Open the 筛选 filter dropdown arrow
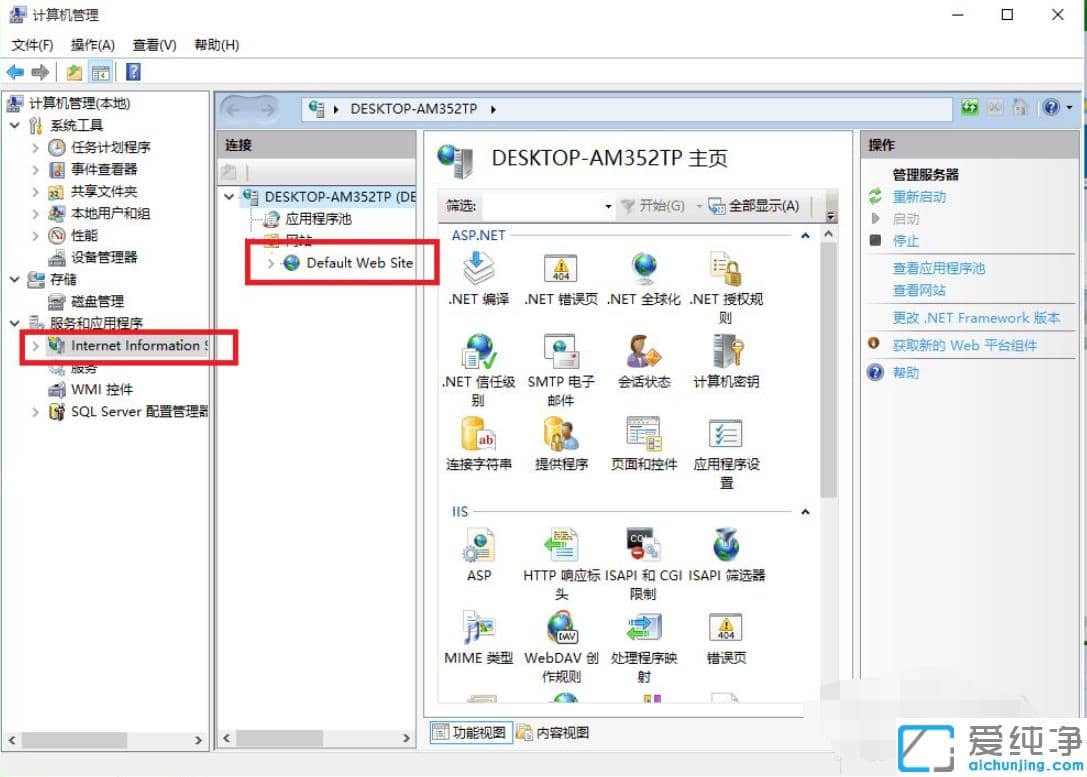 (x=609, y=206)
